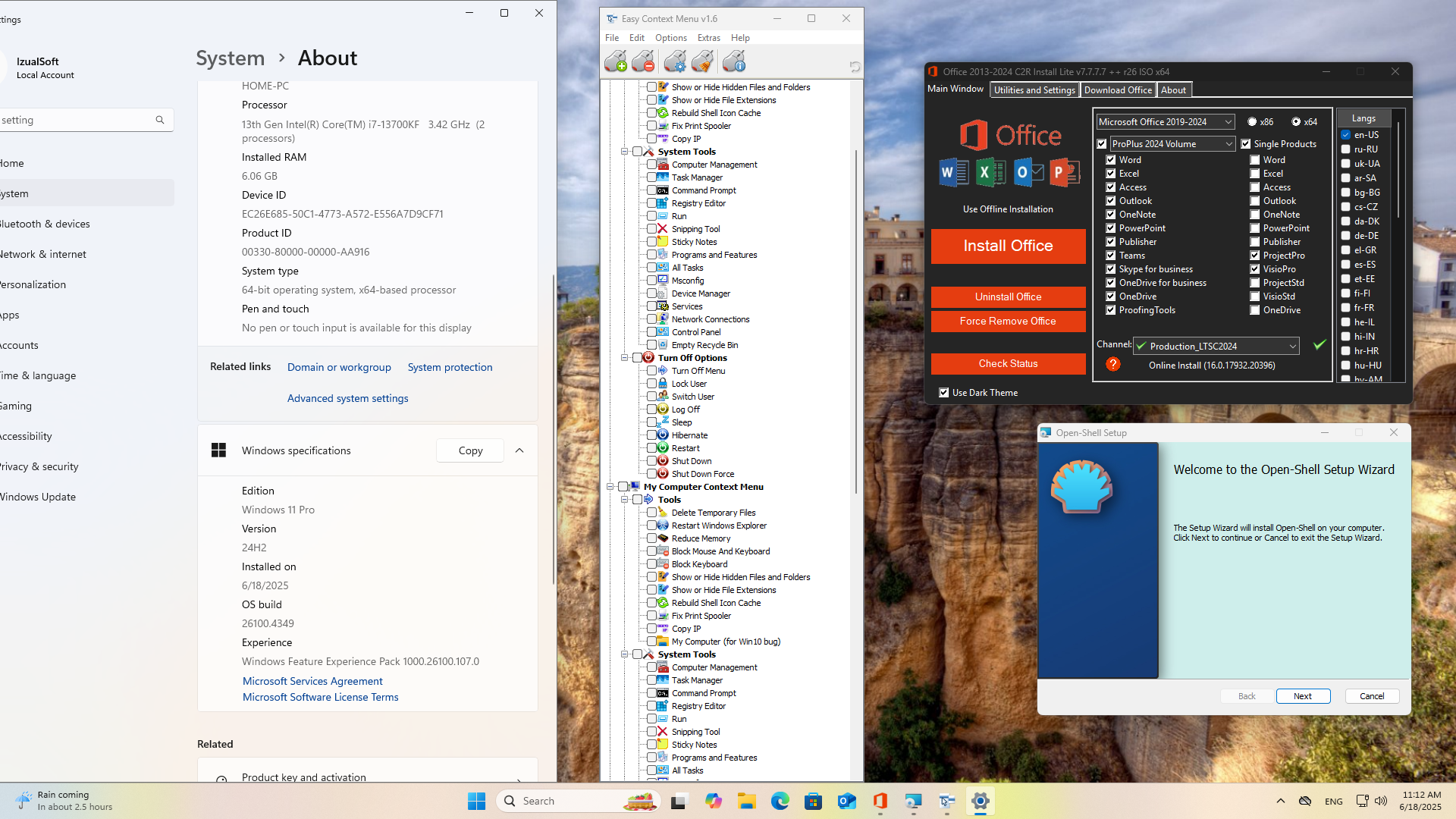Click the ContextMenu Cleaner mouse icon with broom
The image size is (1456, 819).
[x=702, y=61]
